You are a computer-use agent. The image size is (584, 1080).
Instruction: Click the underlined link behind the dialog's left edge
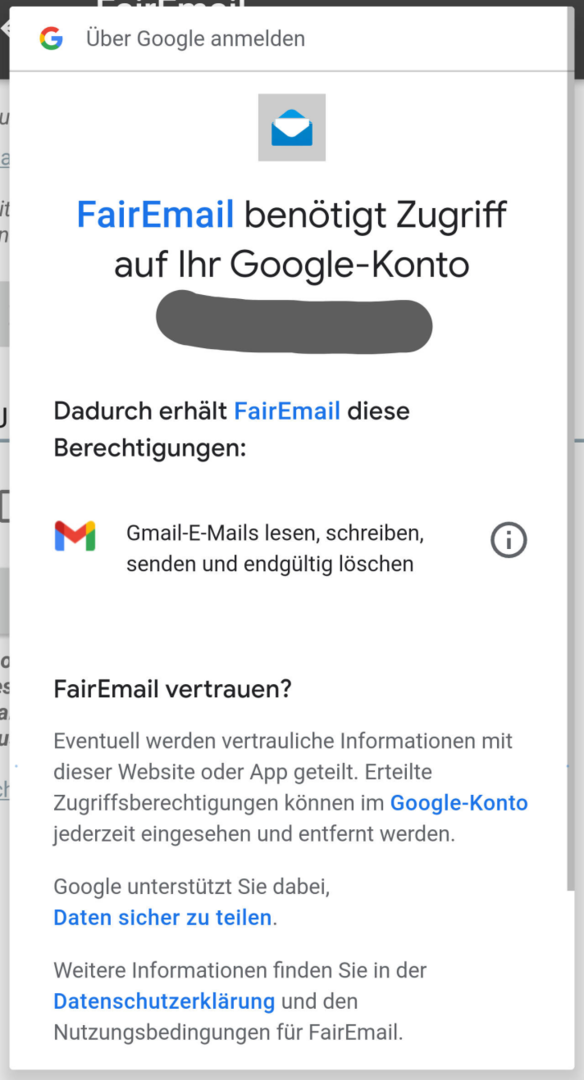(x=4, y=159)
